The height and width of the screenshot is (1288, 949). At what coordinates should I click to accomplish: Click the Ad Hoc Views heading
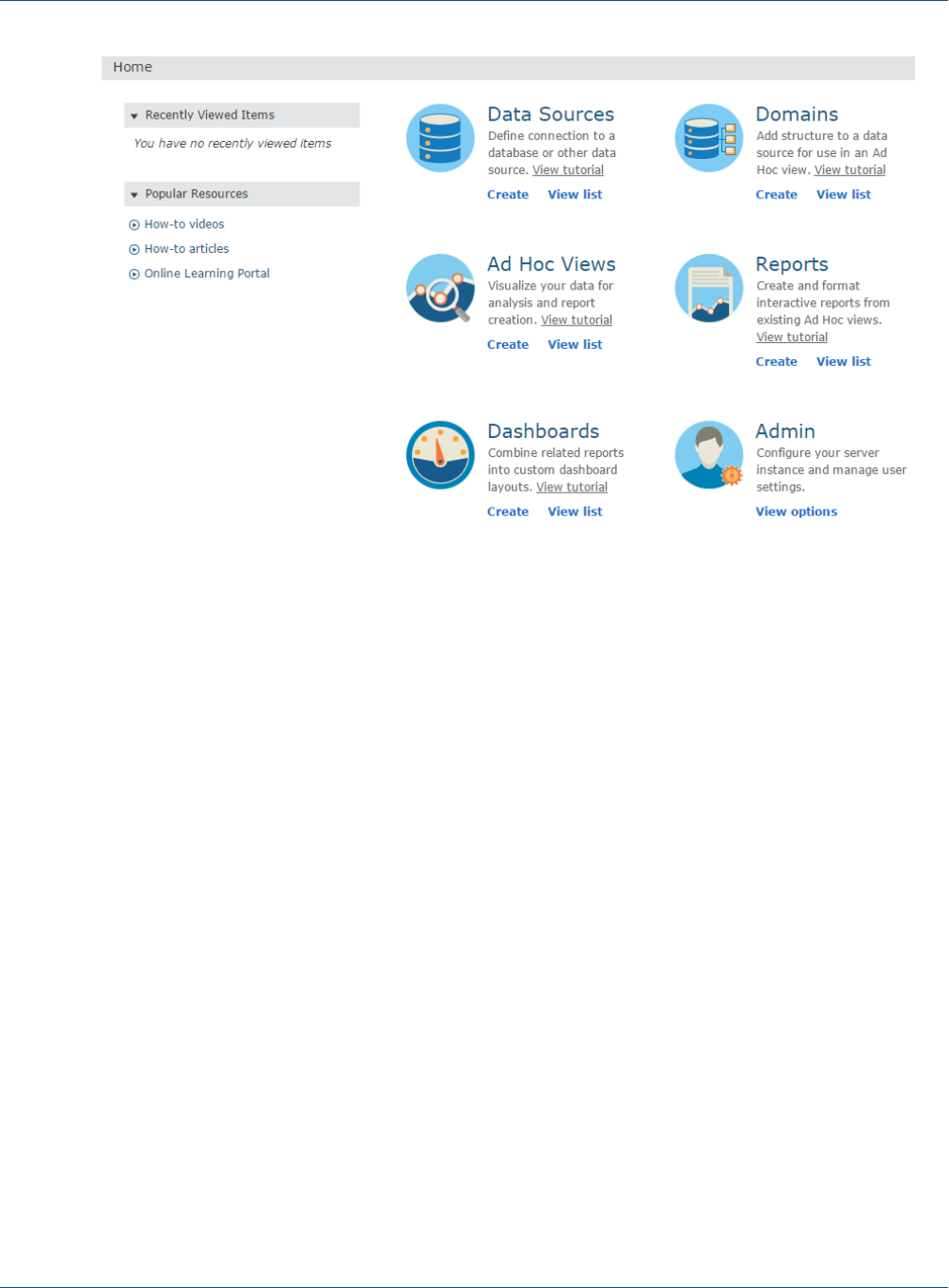551,264
